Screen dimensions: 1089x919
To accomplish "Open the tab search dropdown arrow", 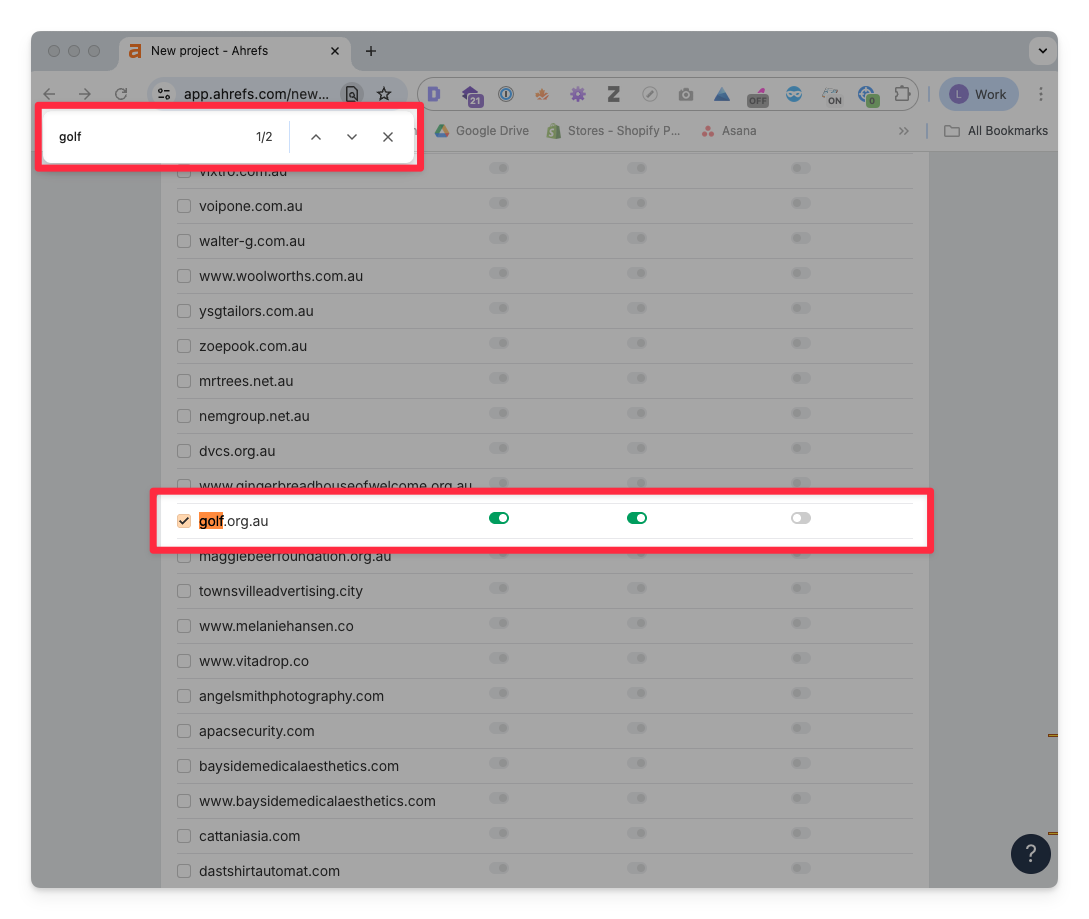I will [x=1042, y=50].
